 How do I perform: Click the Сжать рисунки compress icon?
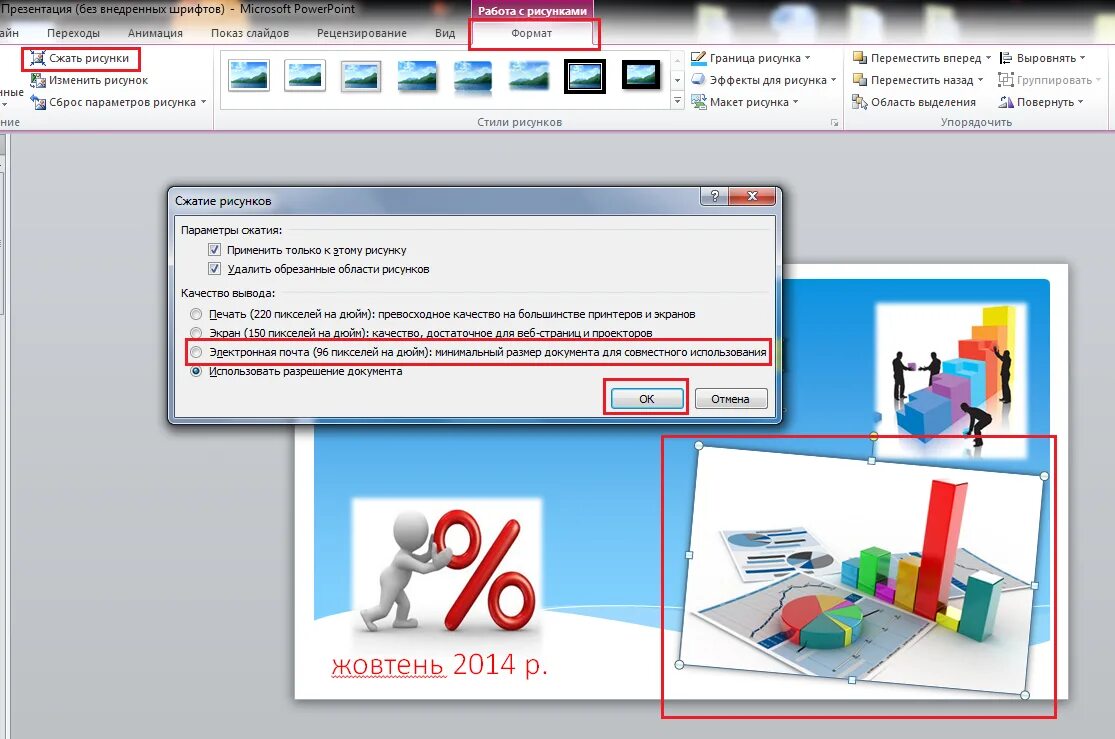click(x=38, y=58)
